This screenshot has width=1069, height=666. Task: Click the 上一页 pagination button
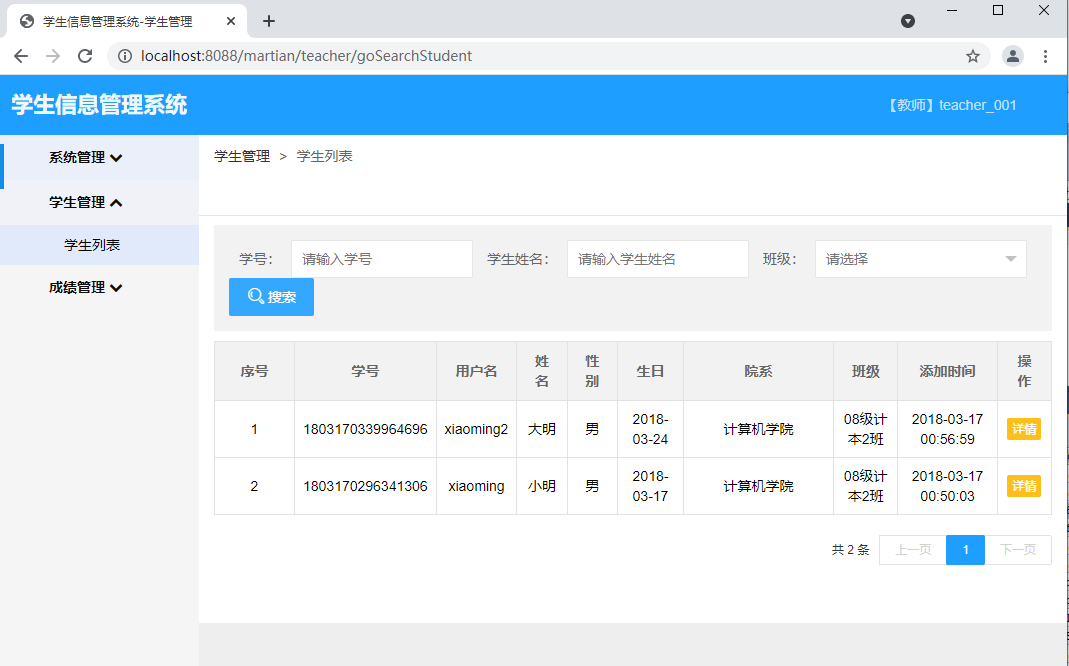tap(913, 550)
